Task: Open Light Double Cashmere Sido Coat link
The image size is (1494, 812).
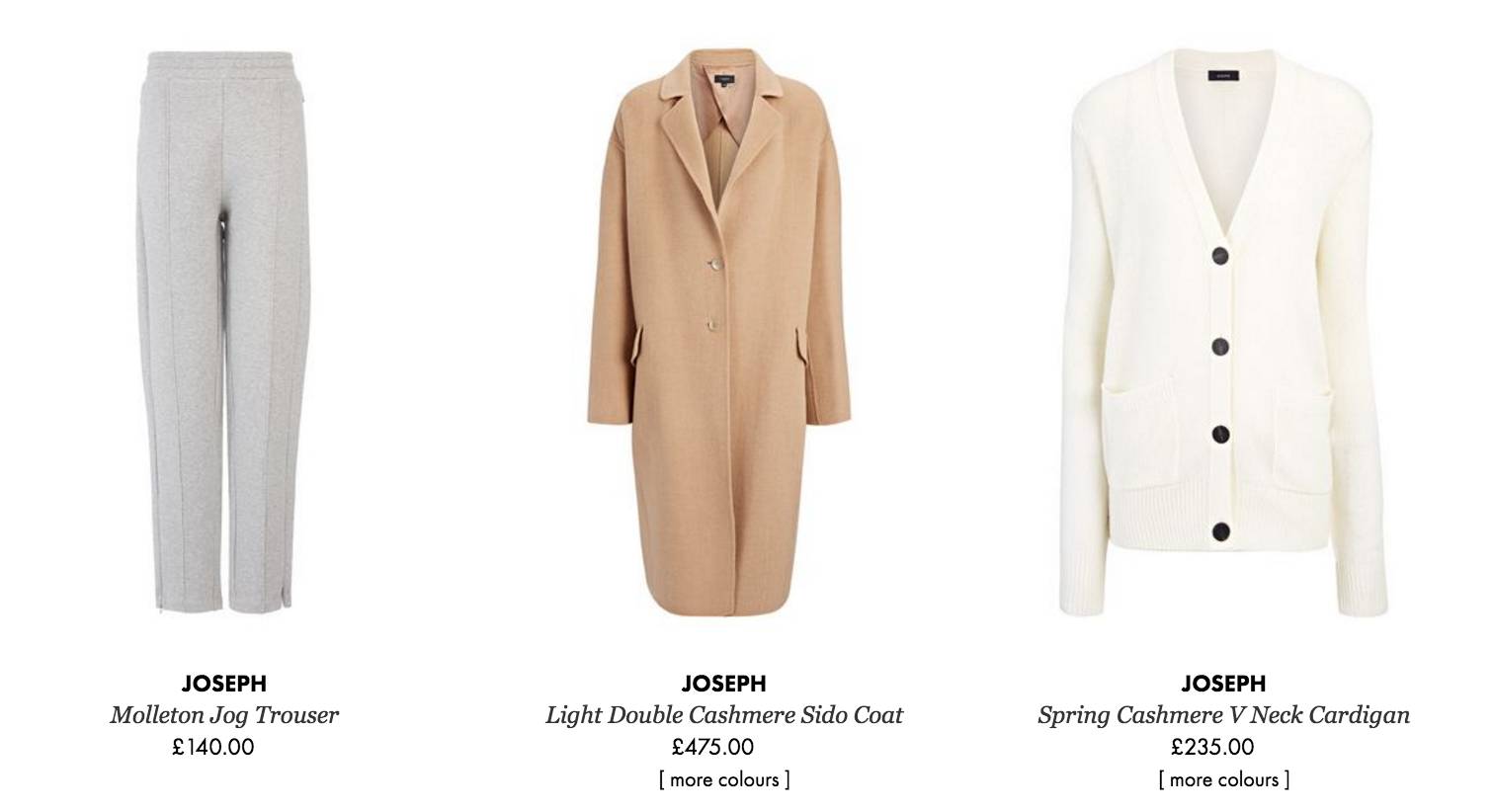Action: [724, 715]
